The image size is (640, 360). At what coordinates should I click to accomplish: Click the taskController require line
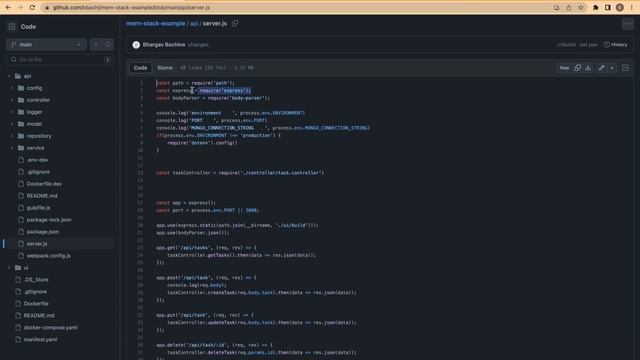click(240, 173)
